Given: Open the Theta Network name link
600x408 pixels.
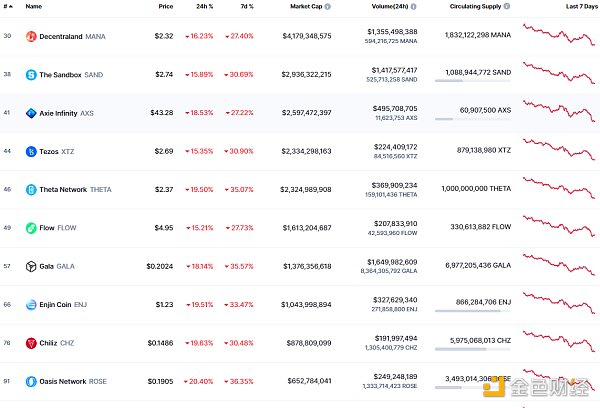Looking at the screenshot, I should pos(60,189).
